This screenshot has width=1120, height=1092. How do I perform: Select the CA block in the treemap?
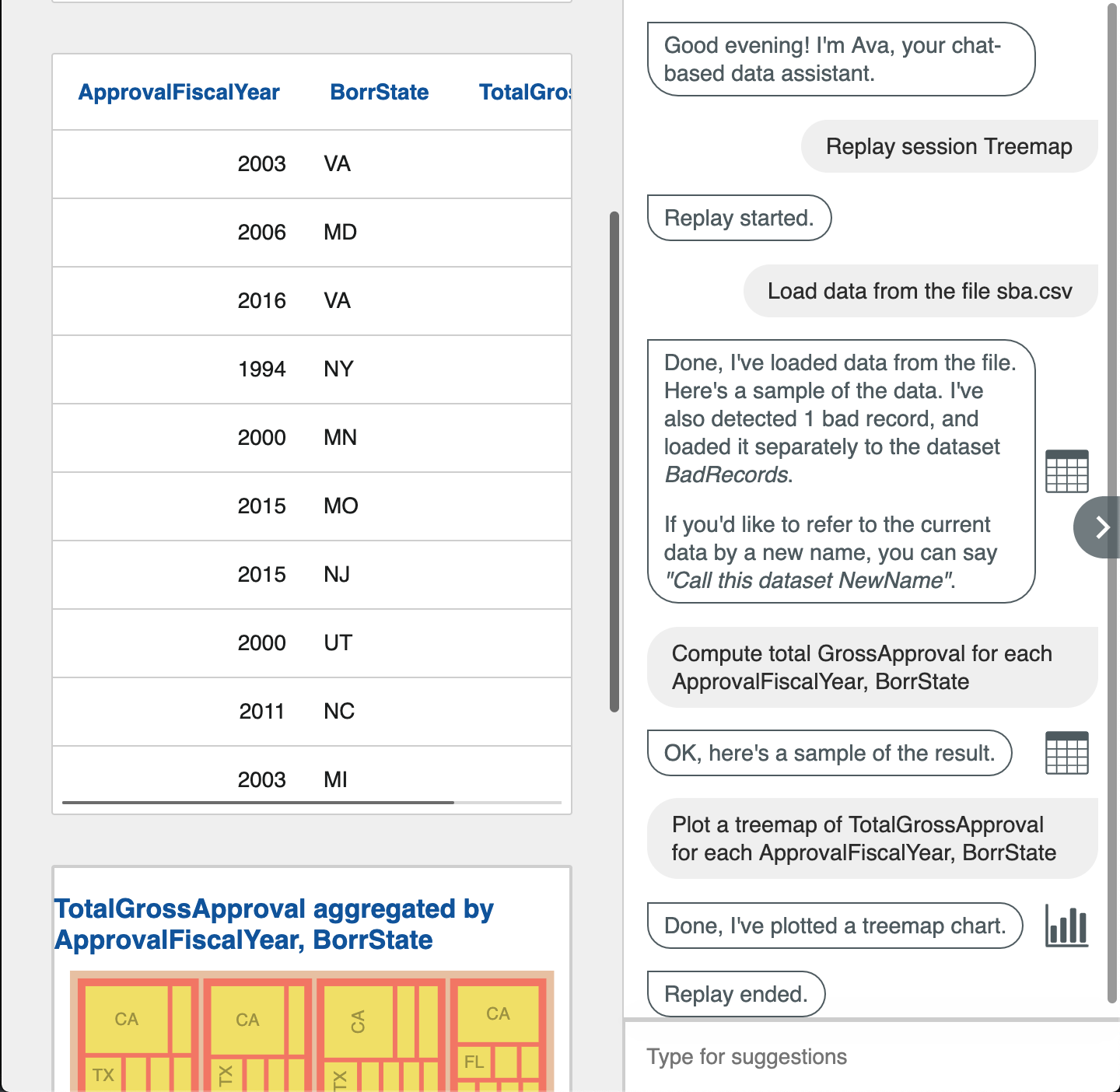pyautogui.click(x=127, y=1019)
